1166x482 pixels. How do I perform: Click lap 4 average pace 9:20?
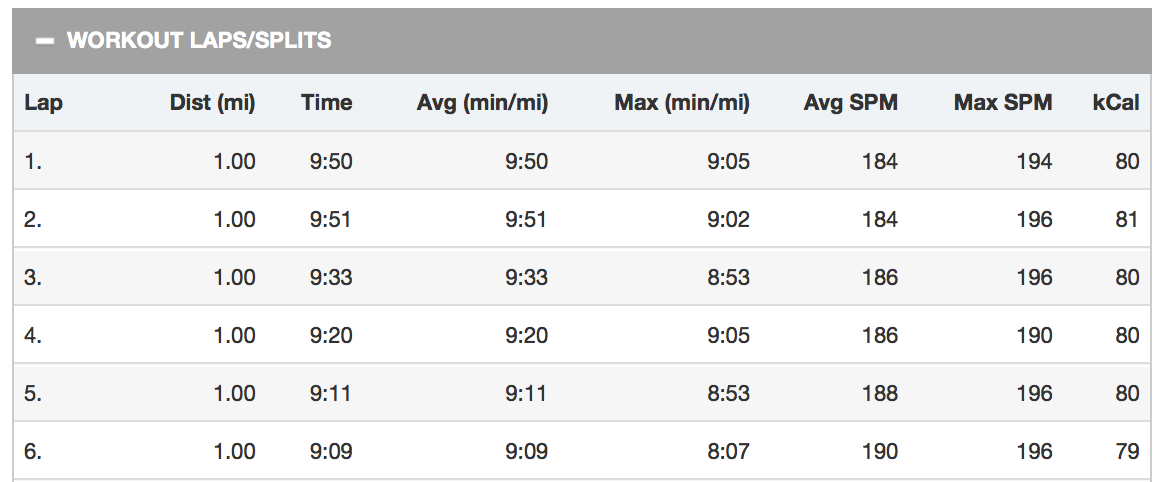click(526, 335)
